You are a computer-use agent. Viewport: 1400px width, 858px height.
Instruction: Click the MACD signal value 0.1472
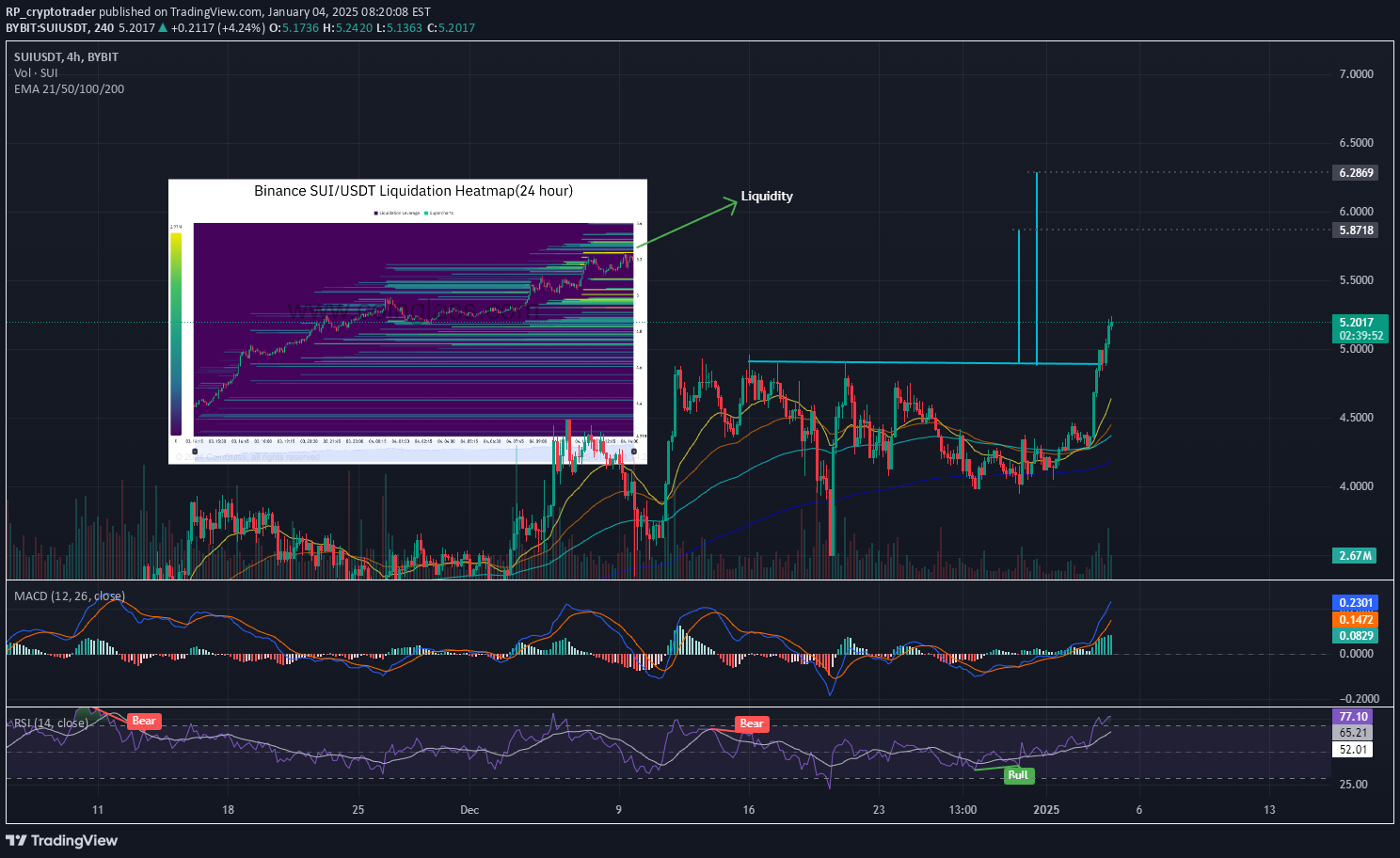coord(1355,619)
